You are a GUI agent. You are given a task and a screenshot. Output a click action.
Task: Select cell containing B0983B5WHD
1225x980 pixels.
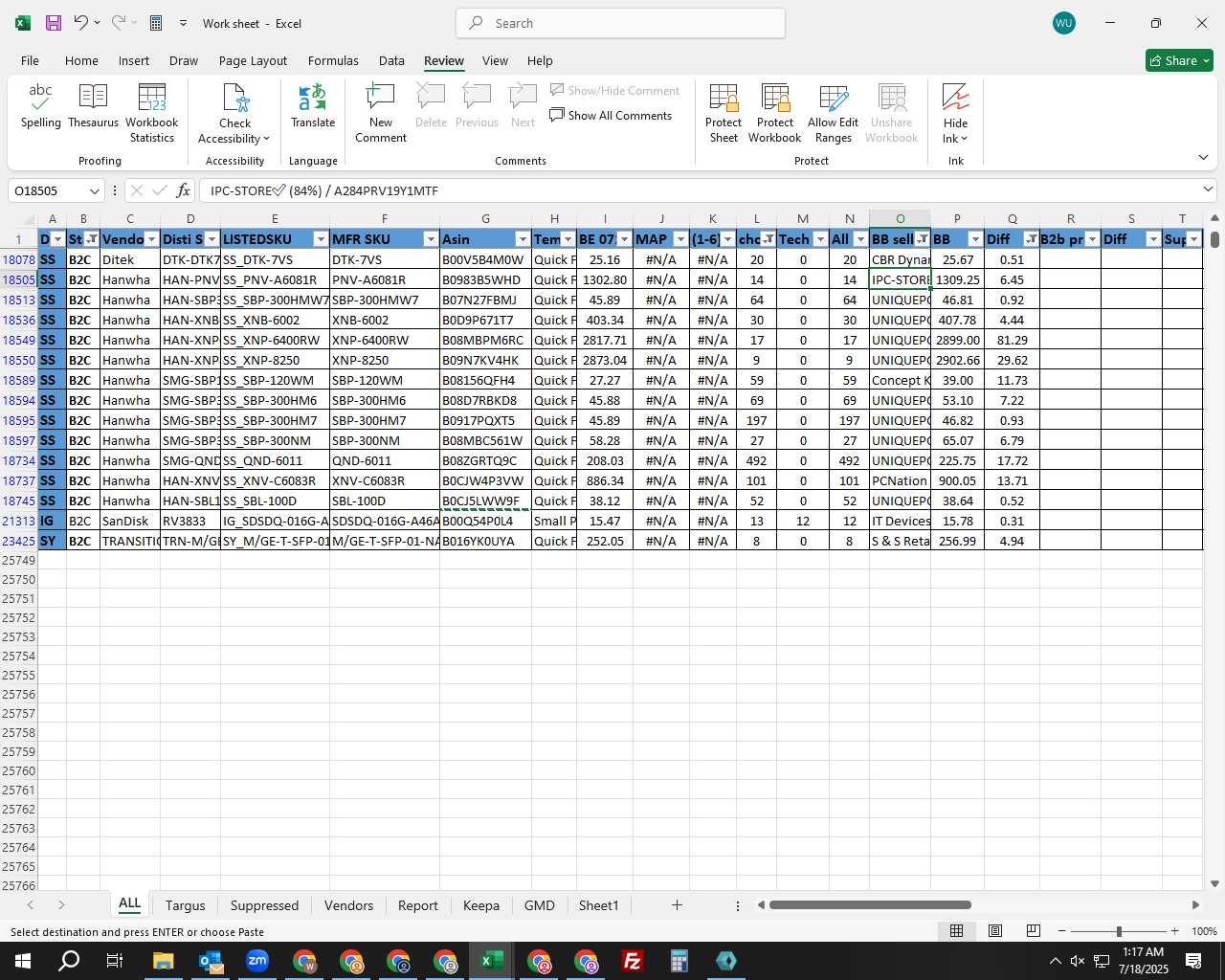[485, 279]
